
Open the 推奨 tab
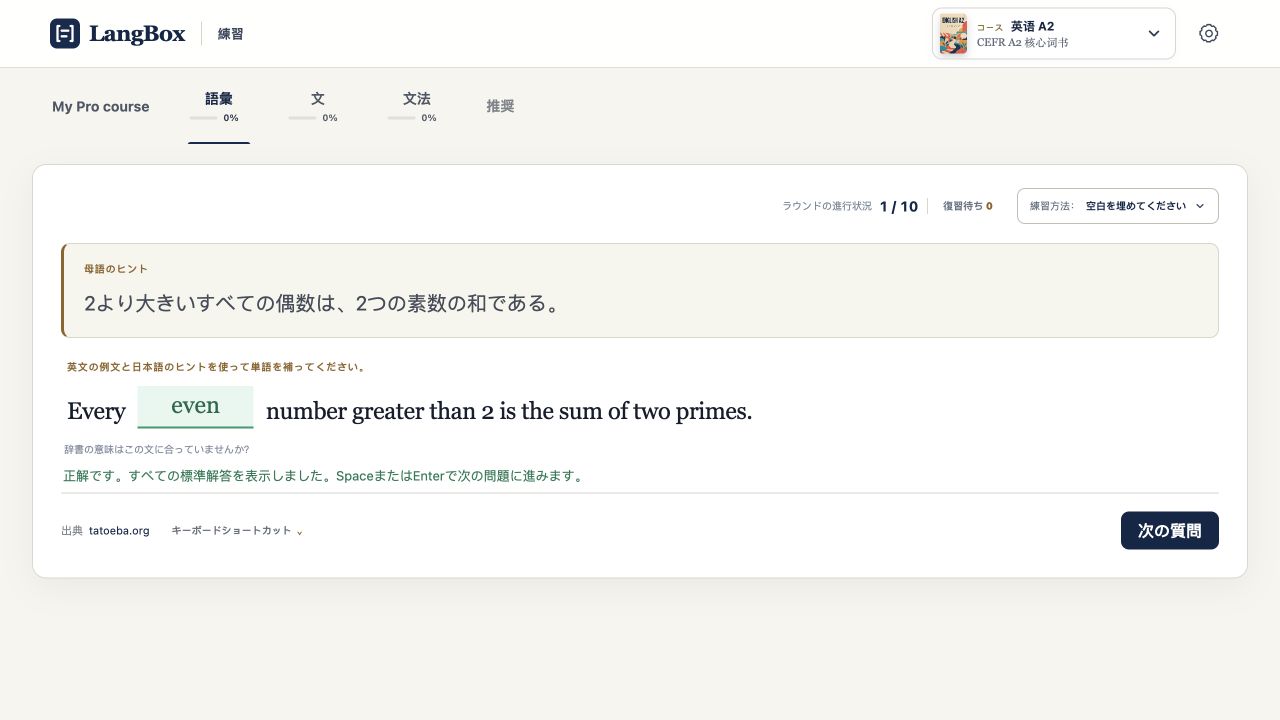coord(500,106)
